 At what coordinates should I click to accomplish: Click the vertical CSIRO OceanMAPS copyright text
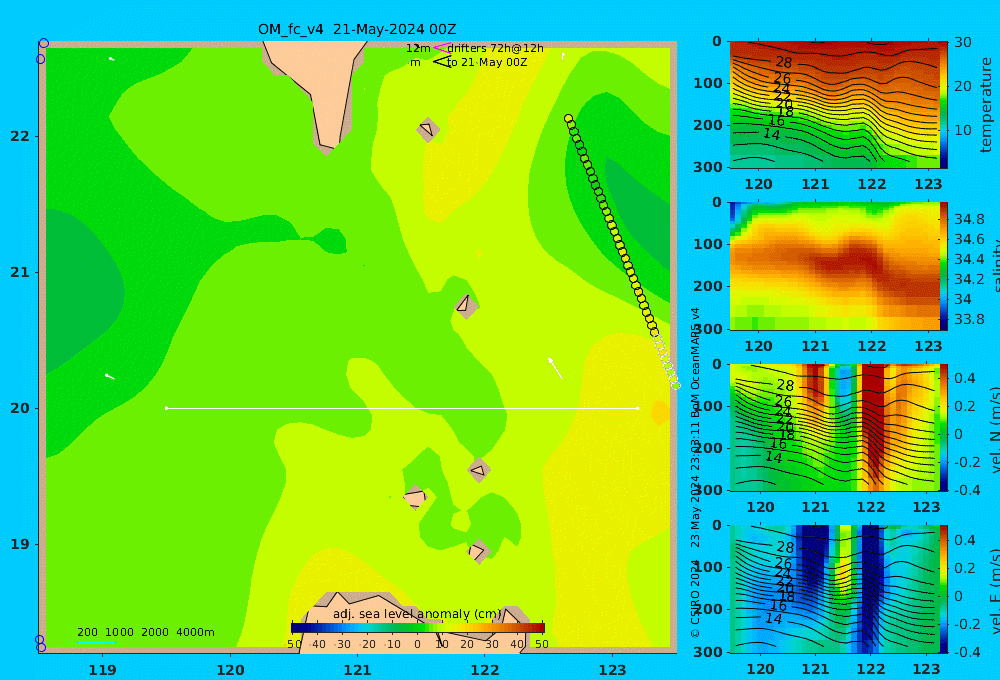695,472
